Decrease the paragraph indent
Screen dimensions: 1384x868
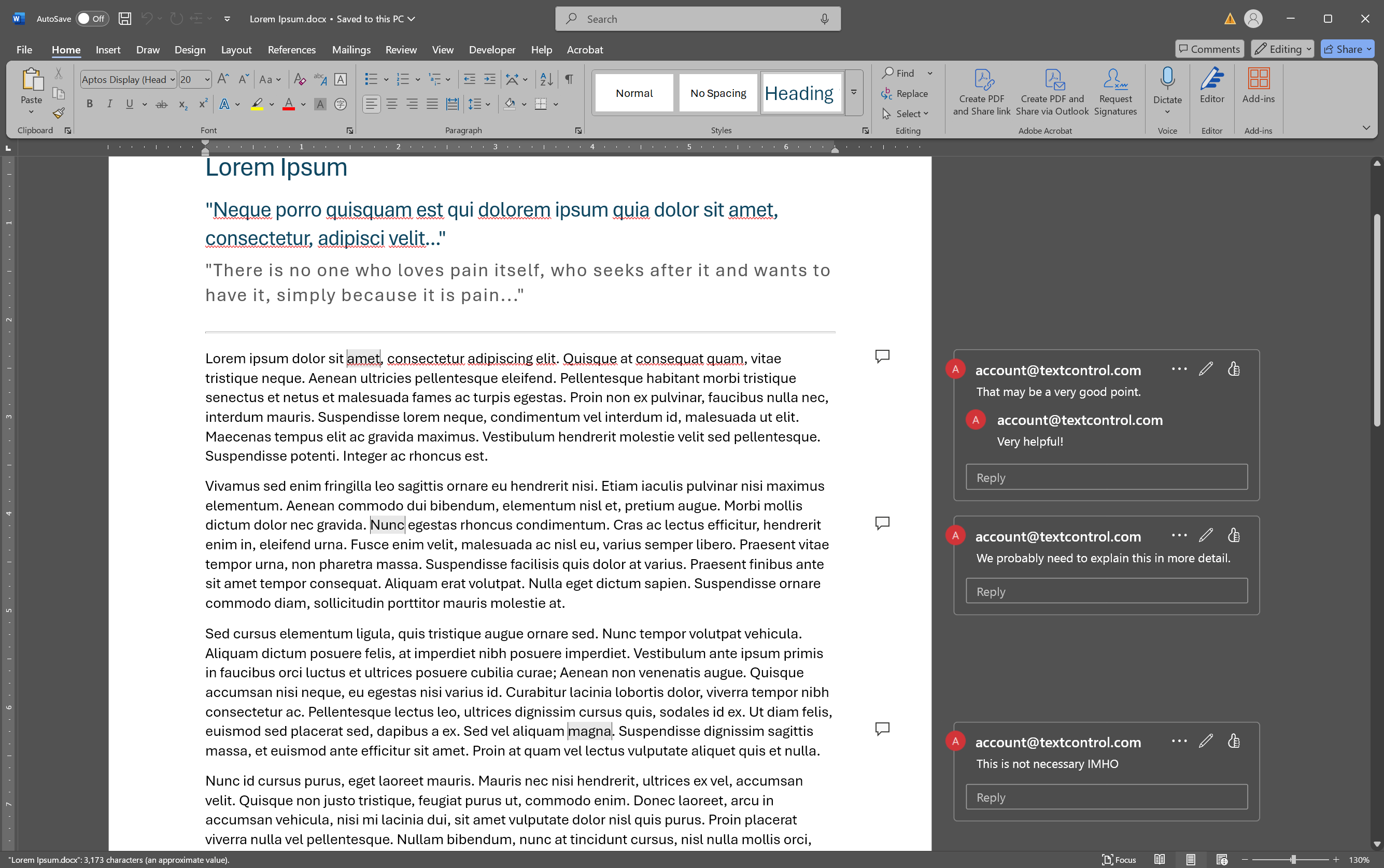click(x=470, y=79)
